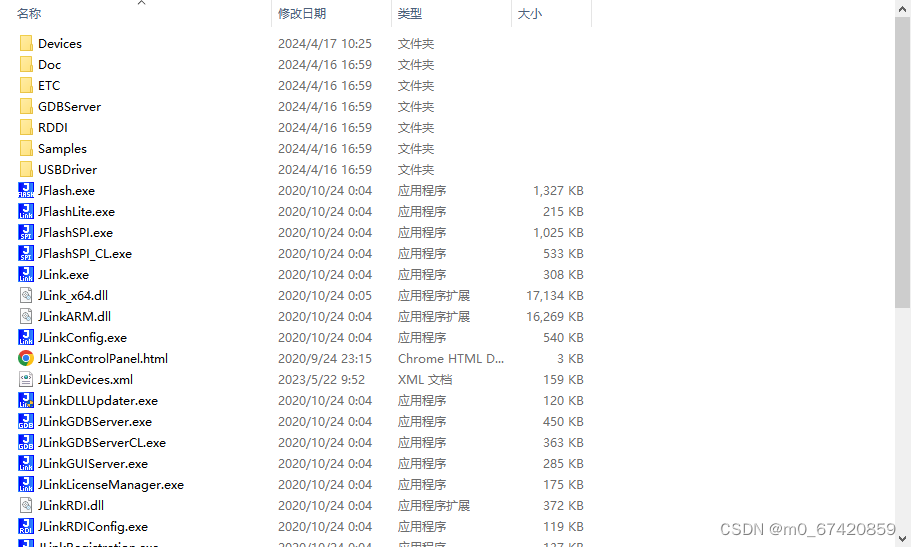Select the ETC folder icon
This screenshot has width=911, height=547.
point(26,85)
